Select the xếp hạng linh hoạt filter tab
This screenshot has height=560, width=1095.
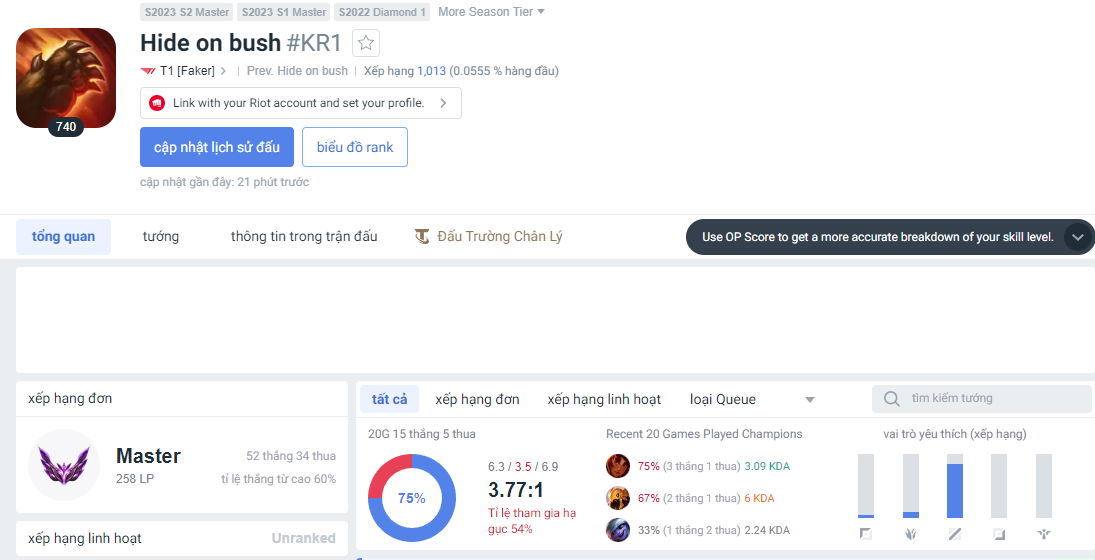[604, 399]
